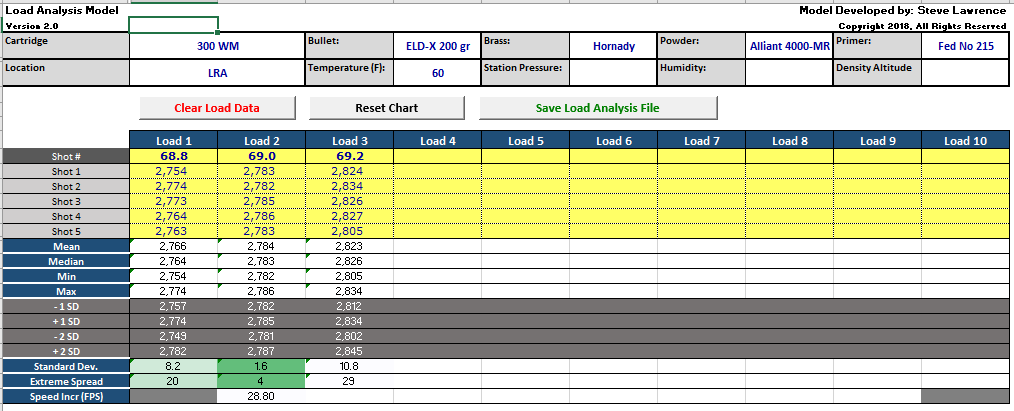Select the Mean value 2,766
The height and width of the screenshot is (411, 1014).
click(x=174, y=246)
